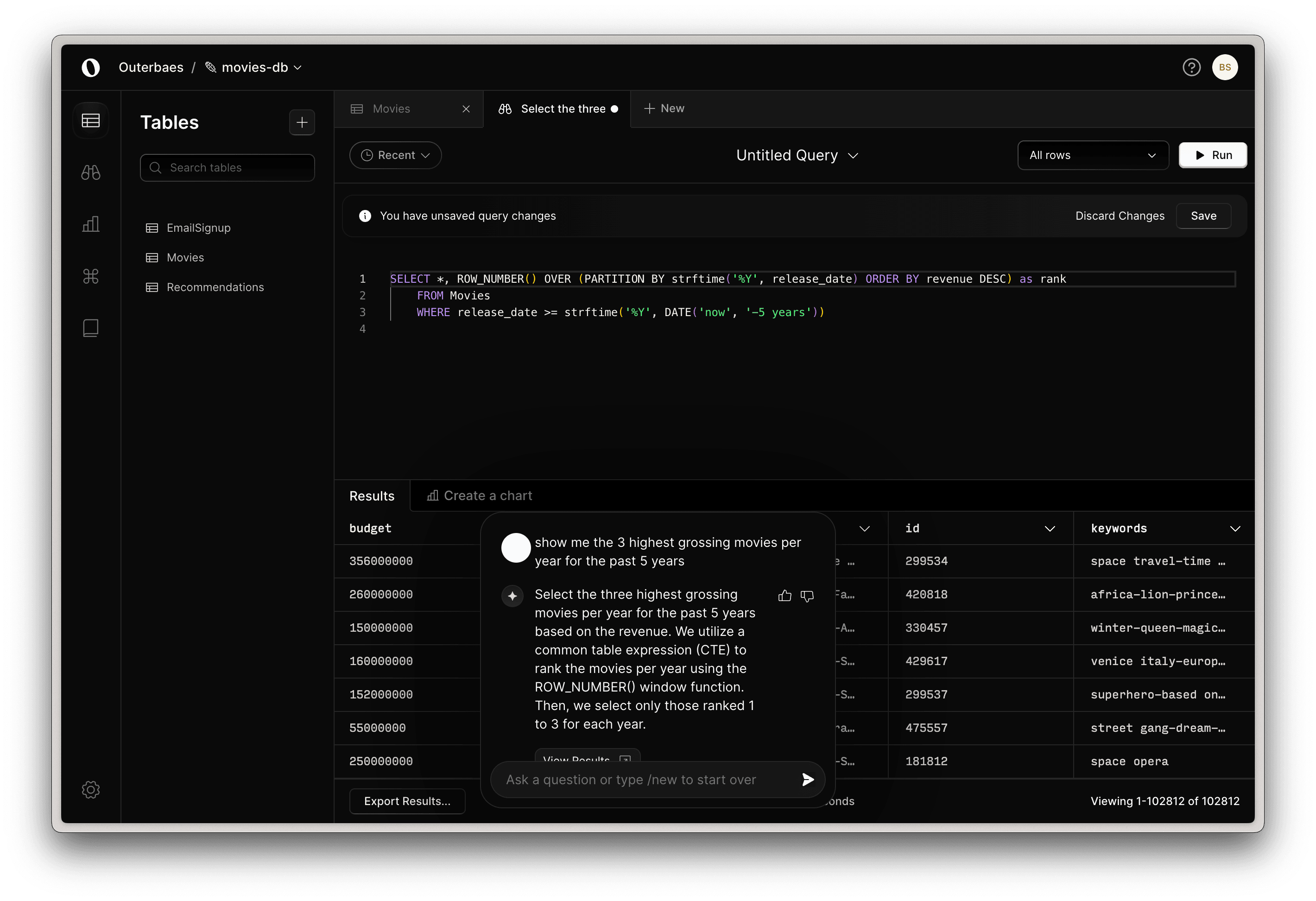Select keywords cell 'superhero-based on…'
The width and height of the screenshot is (1316, 901).
point(1158,695)
